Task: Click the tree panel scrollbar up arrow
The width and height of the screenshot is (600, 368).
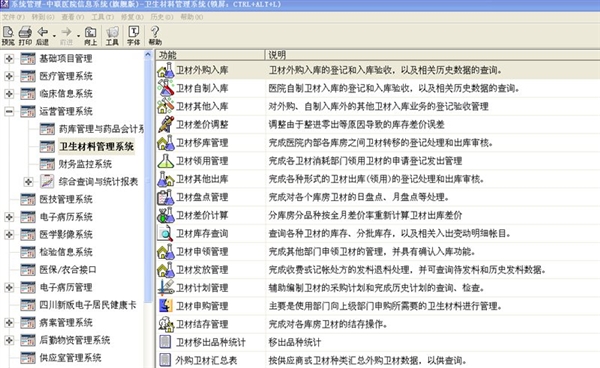Action: [x=148, y=55]
